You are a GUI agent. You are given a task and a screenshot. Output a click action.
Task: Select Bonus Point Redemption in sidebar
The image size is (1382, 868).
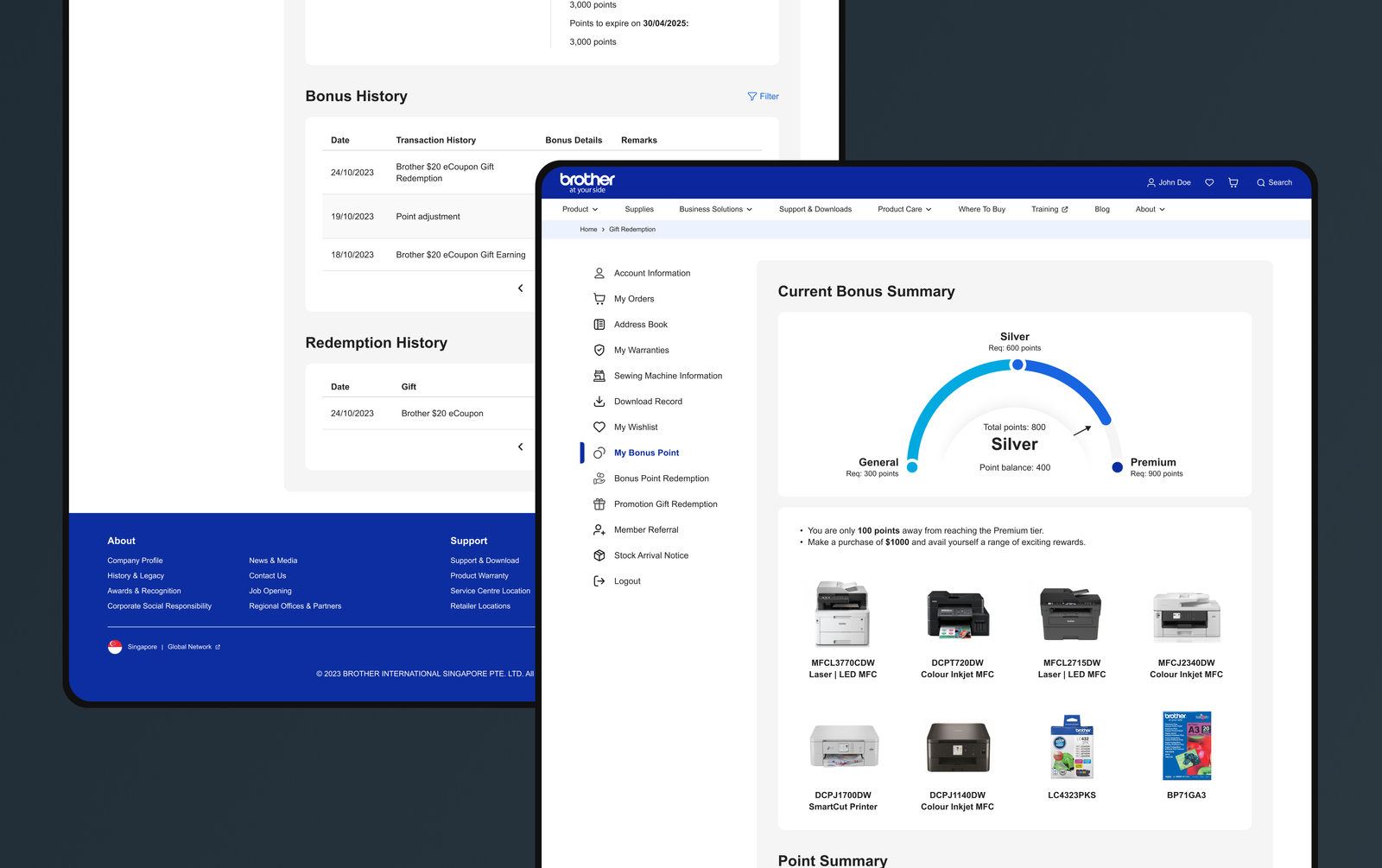pyautogui.click(x=661, y=478)
